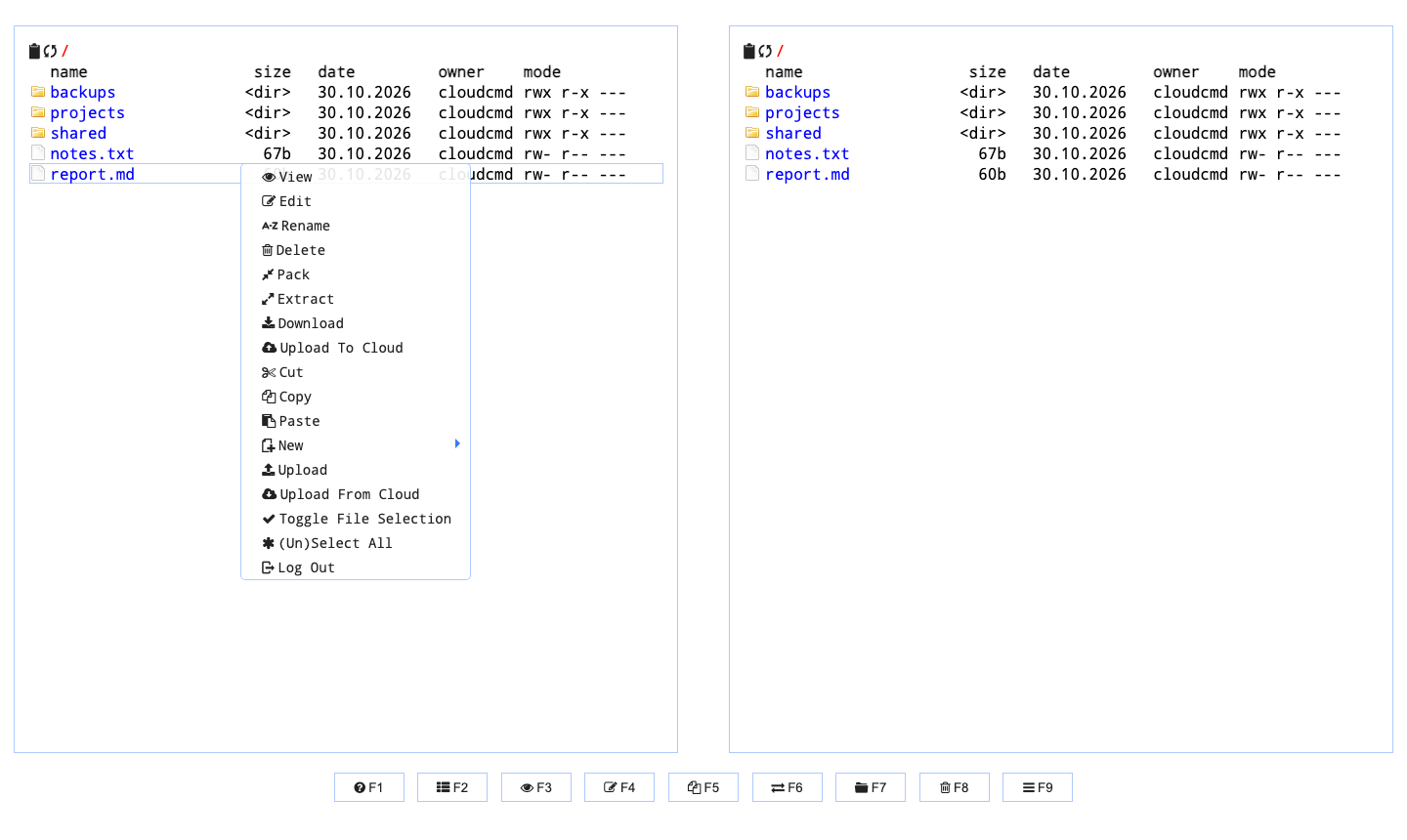This screenshot has width=1407, height=840.
Task: Click 60b size of report.md right panel
Action: pos(992,174)
